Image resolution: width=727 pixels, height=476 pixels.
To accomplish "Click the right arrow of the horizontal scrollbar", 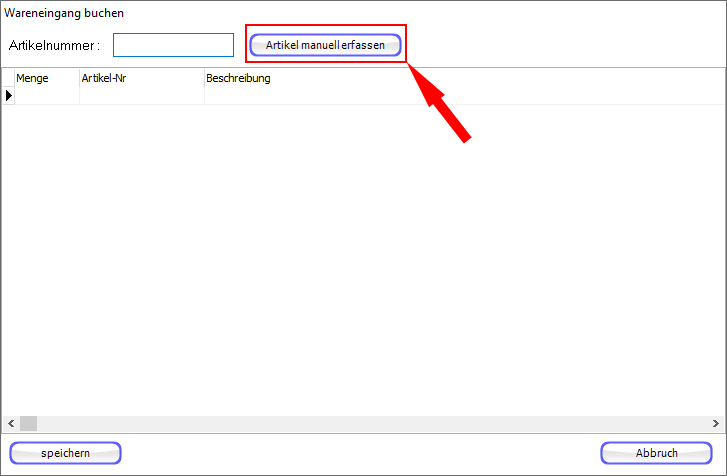I will [x=717, y=423].
